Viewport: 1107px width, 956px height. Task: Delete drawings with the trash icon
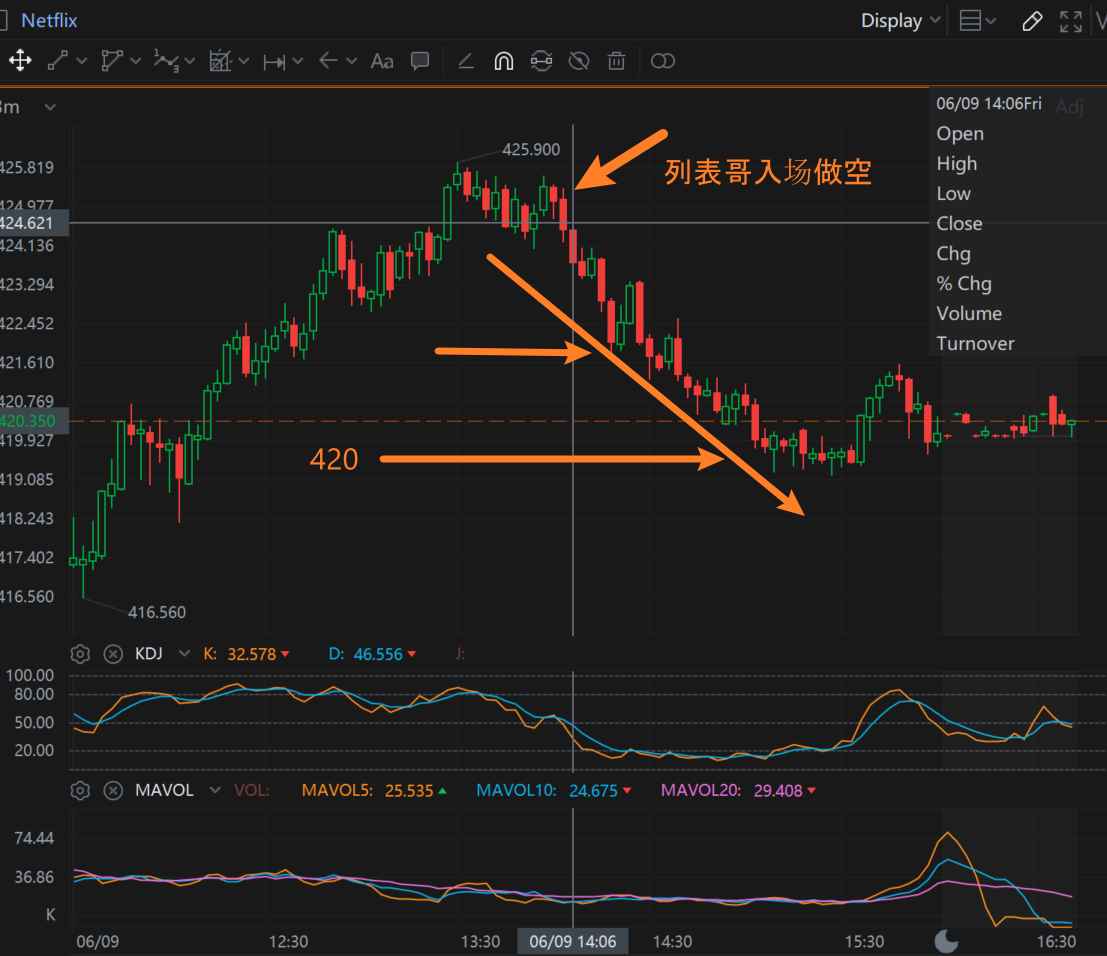617,61
